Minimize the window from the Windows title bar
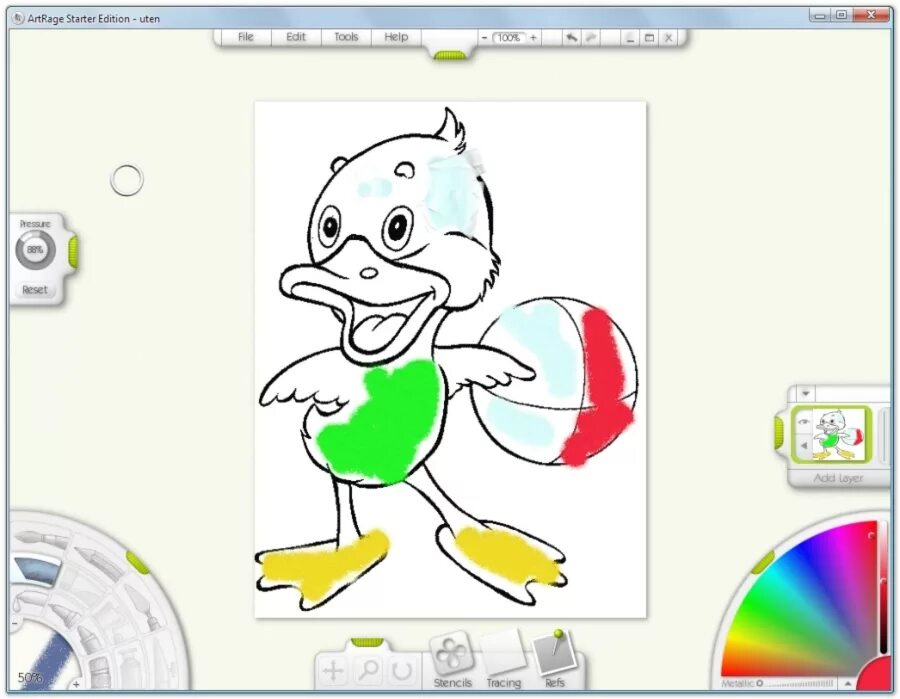Screen dimensions: 900x699 pyautogui.click(x=821, y=15)
